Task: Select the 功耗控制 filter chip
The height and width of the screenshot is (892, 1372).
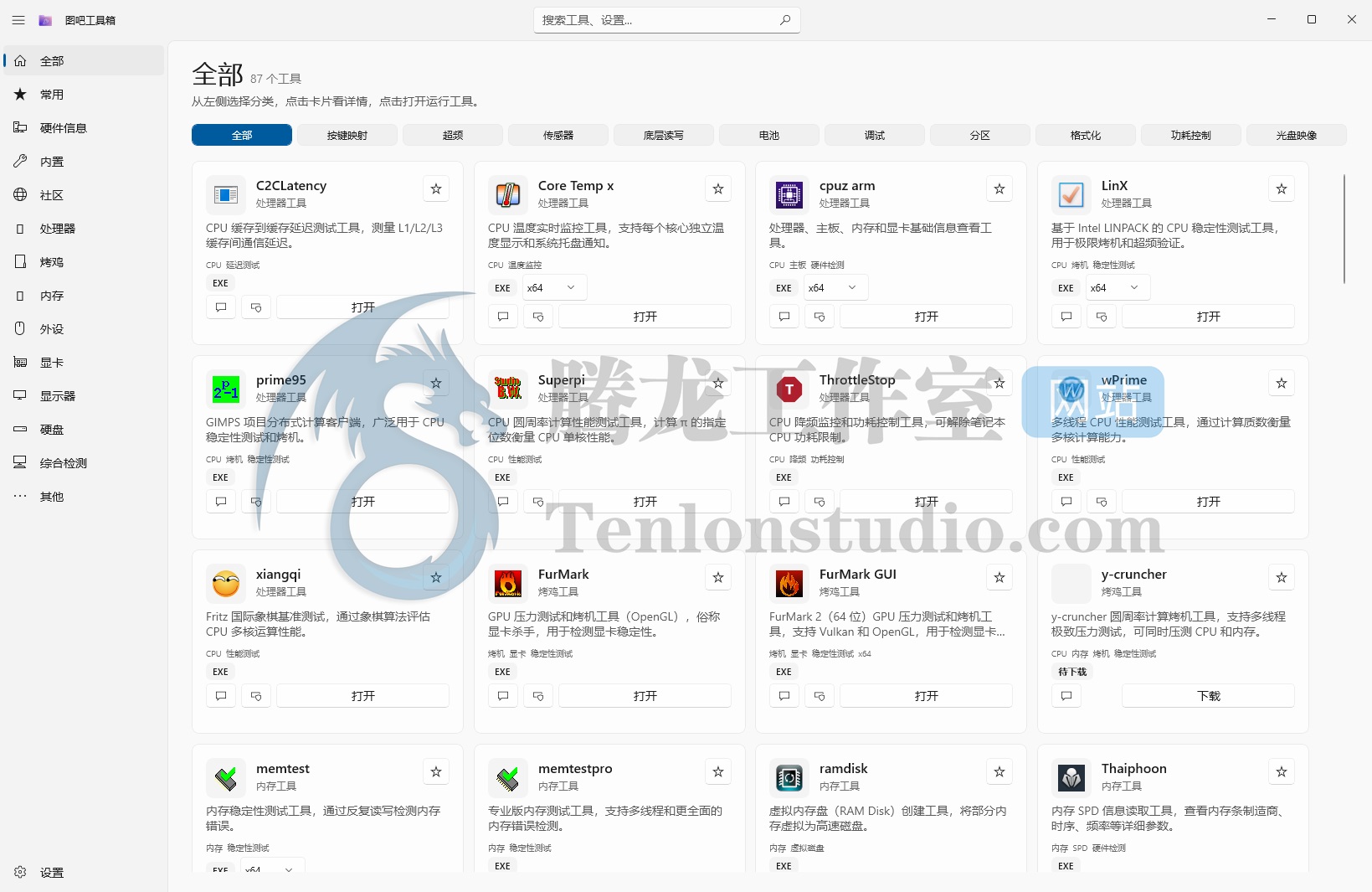Action: 1191,135
